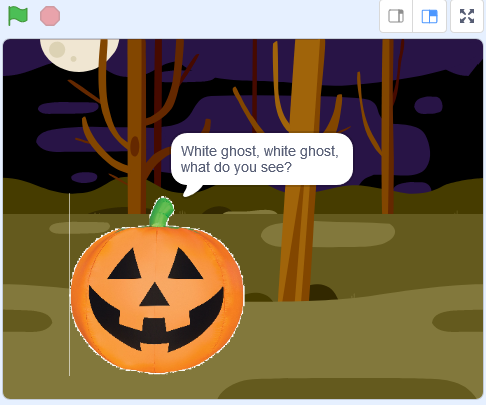Click the pumpkin's triangular nose

point(154,295)
